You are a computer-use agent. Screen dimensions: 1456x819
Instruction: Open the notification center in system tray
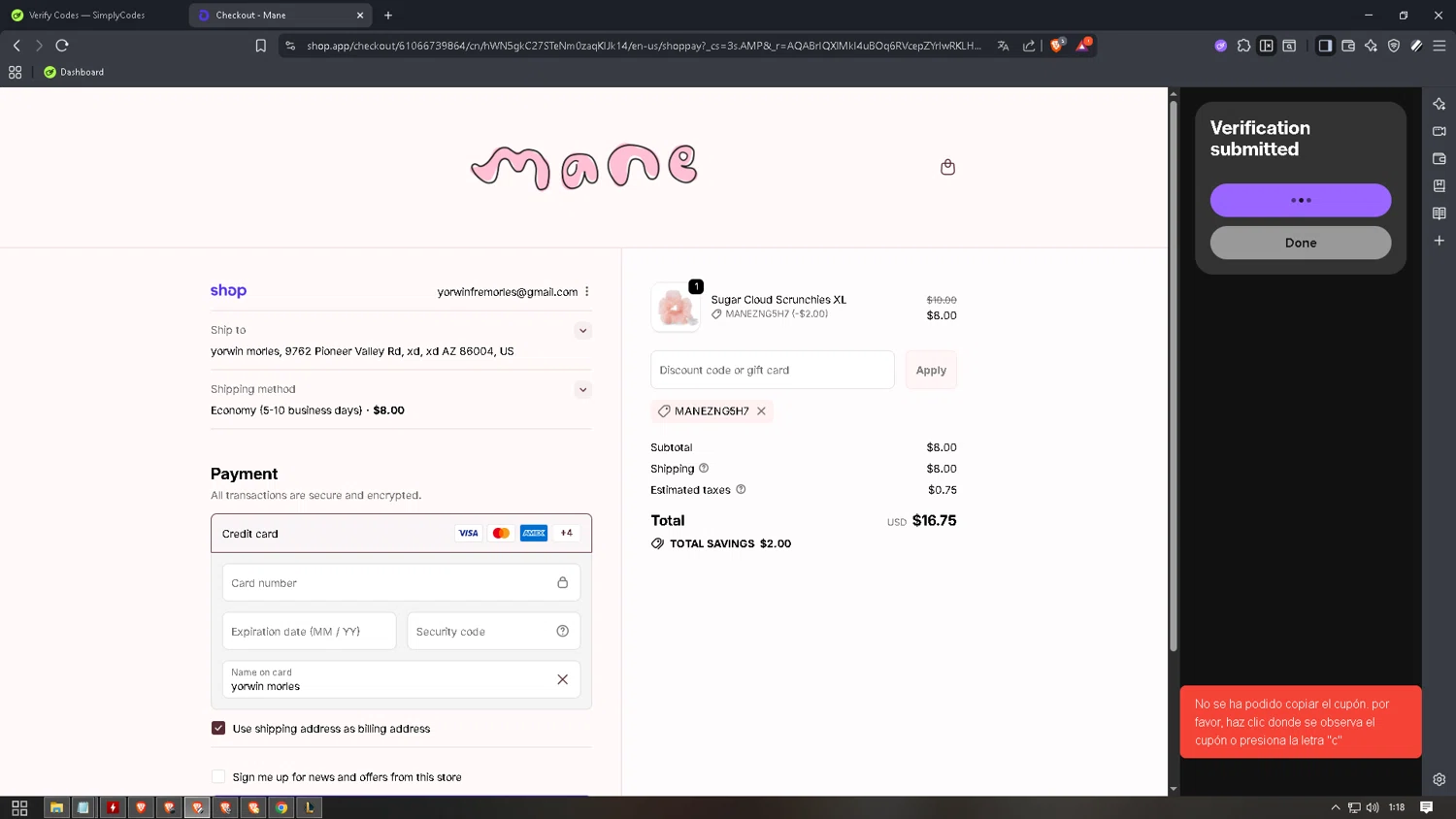point(1426,807)
